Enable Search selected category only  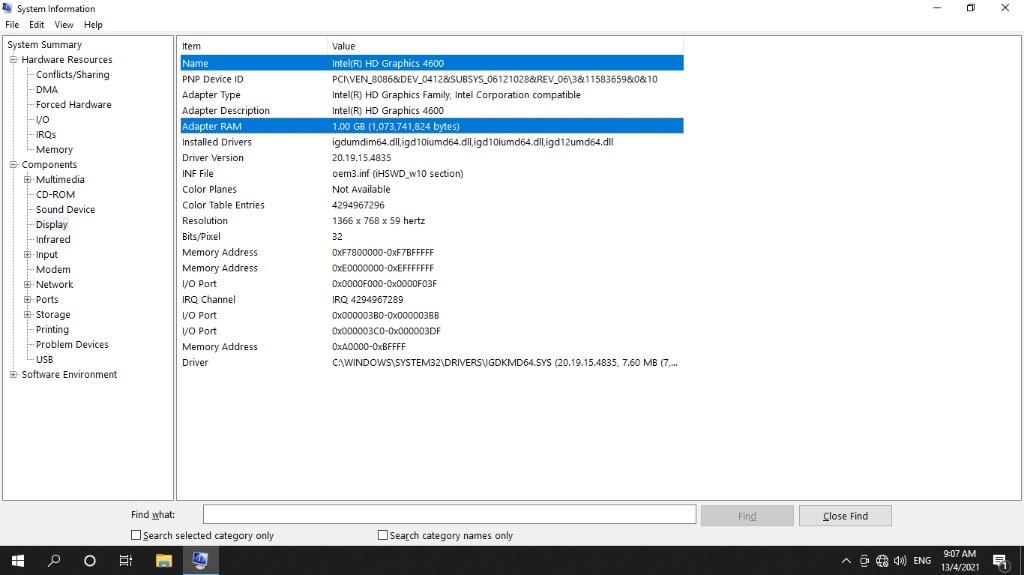[x=136, y=535]
